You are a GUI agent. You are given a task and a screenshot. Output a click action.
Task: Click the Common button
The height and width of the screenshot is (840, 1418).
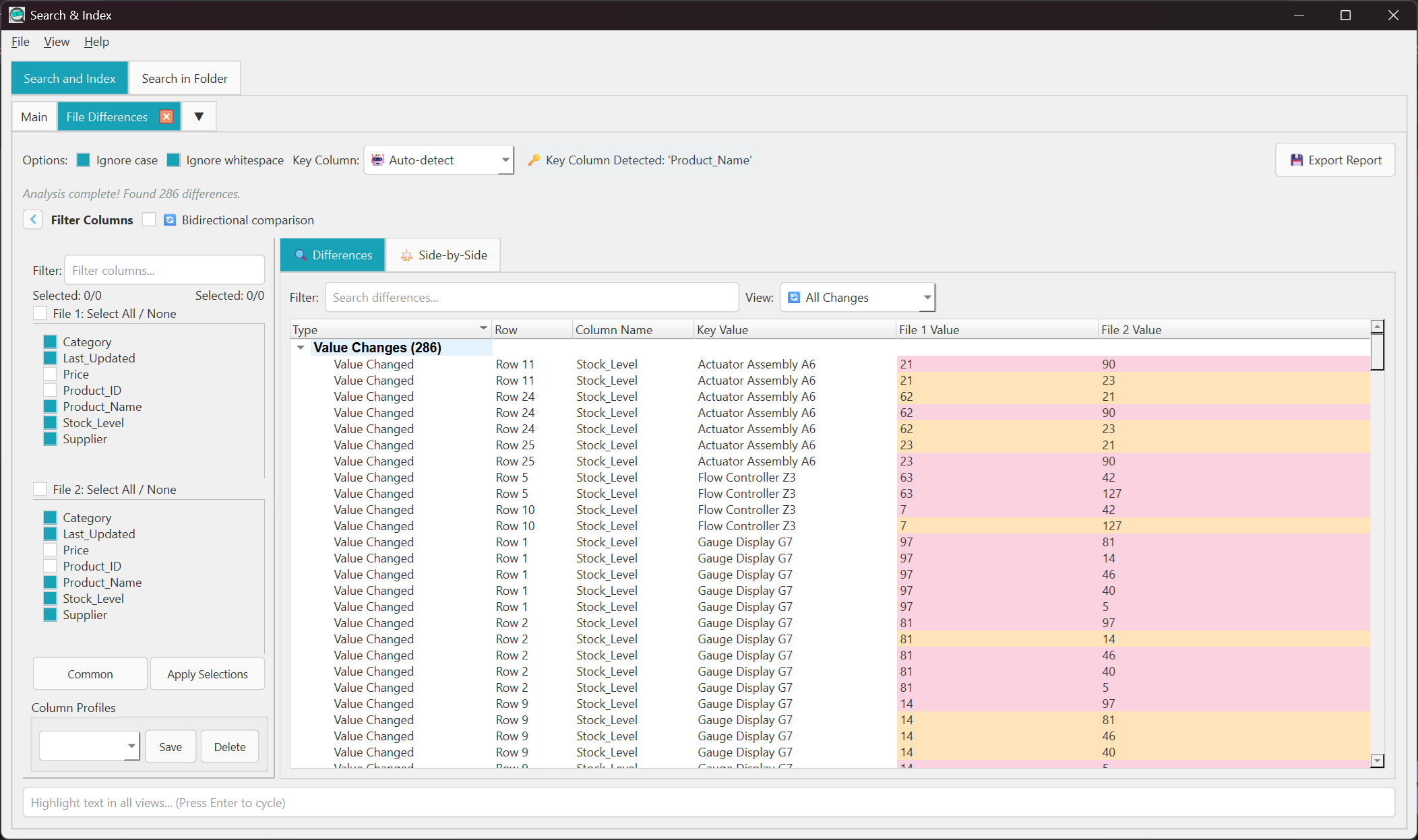[x=90, y=674]
